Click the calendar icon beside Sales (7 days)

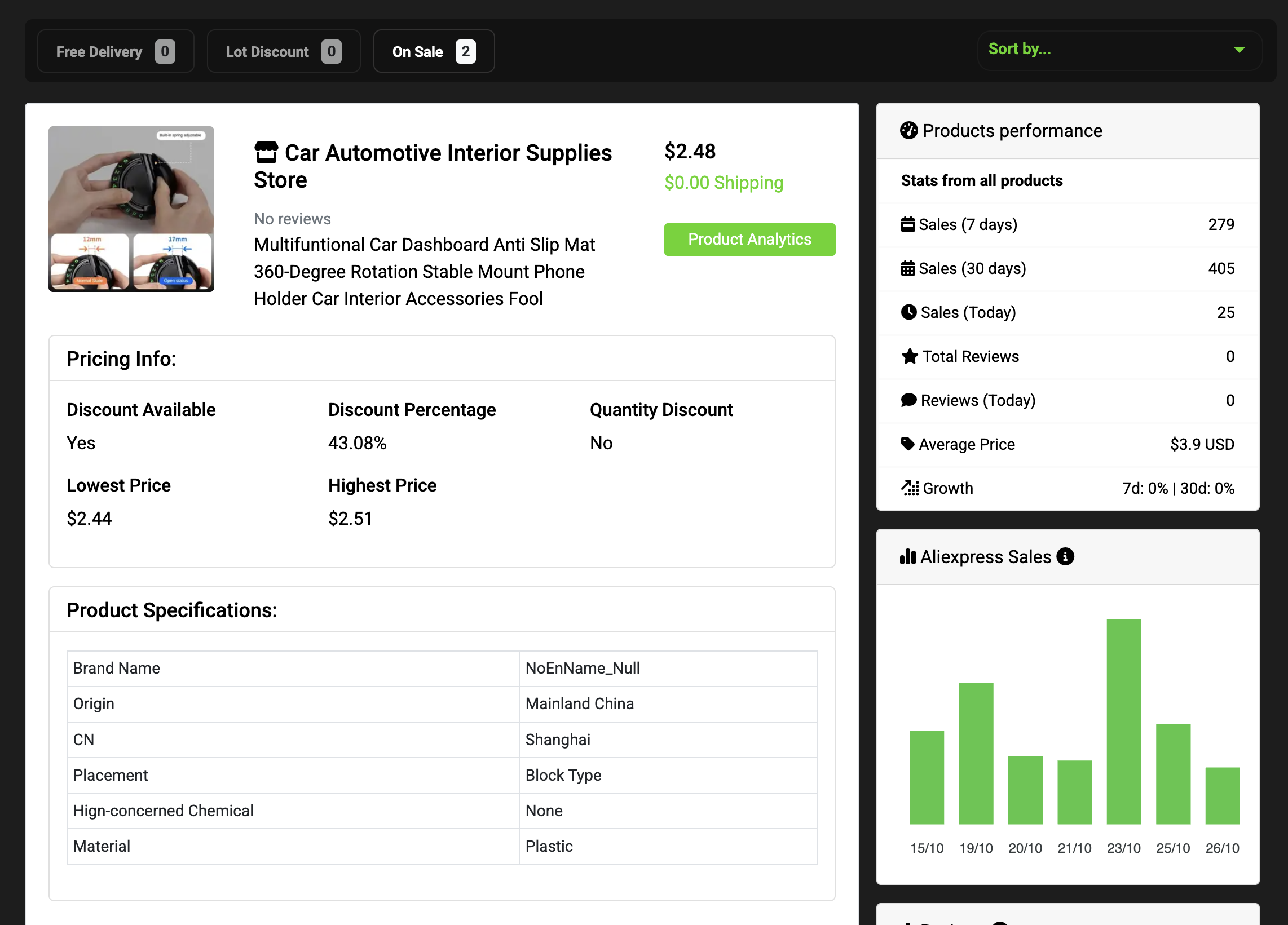tap(910, 224)
